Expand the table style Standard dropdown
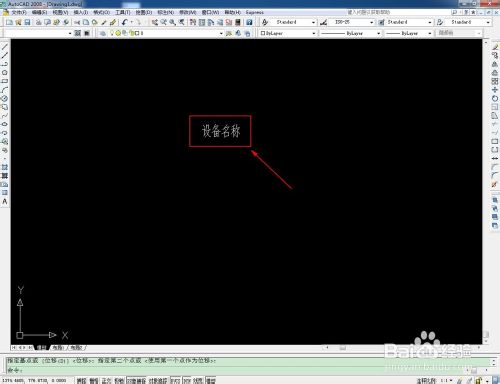The width and height of the screenshot is (500, 384). coord(429,22)
